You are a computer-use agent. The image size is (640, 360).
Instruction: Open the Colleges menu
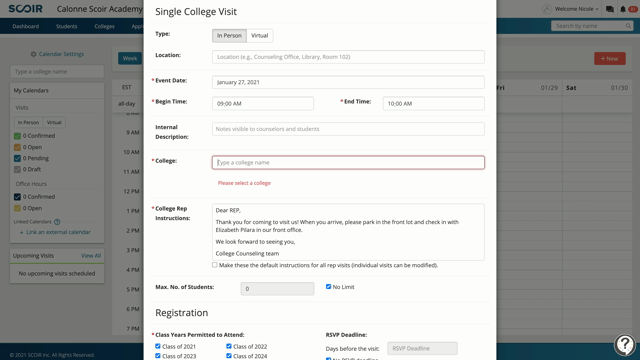click(x=104, y=26)
